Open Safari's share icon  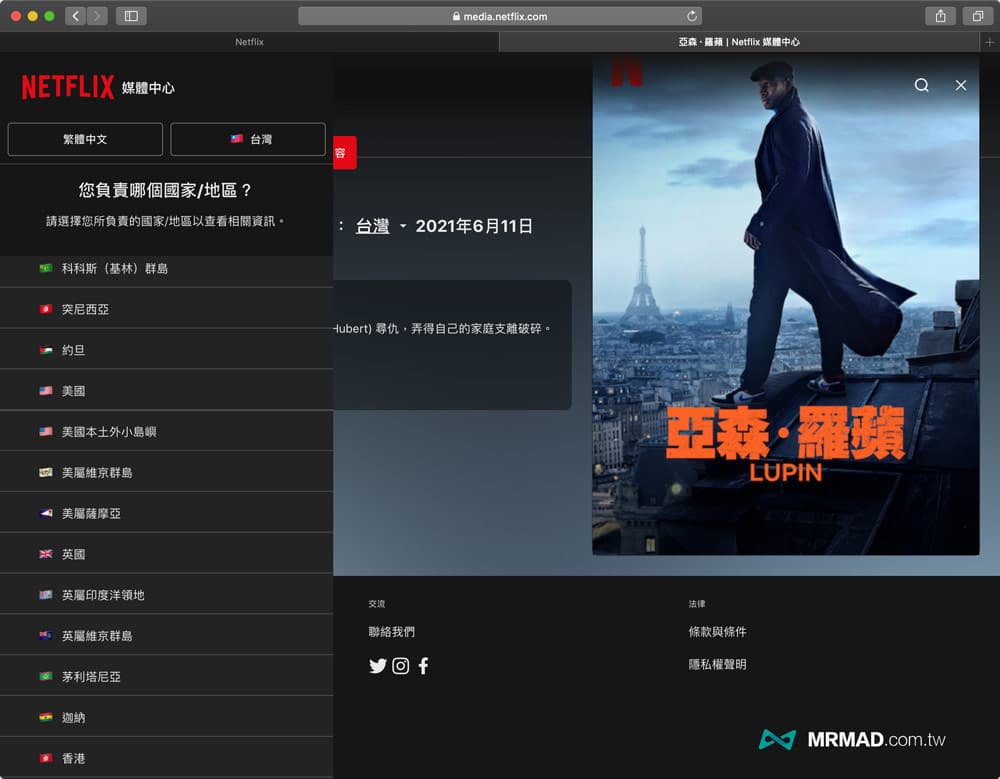click(938, 16)
